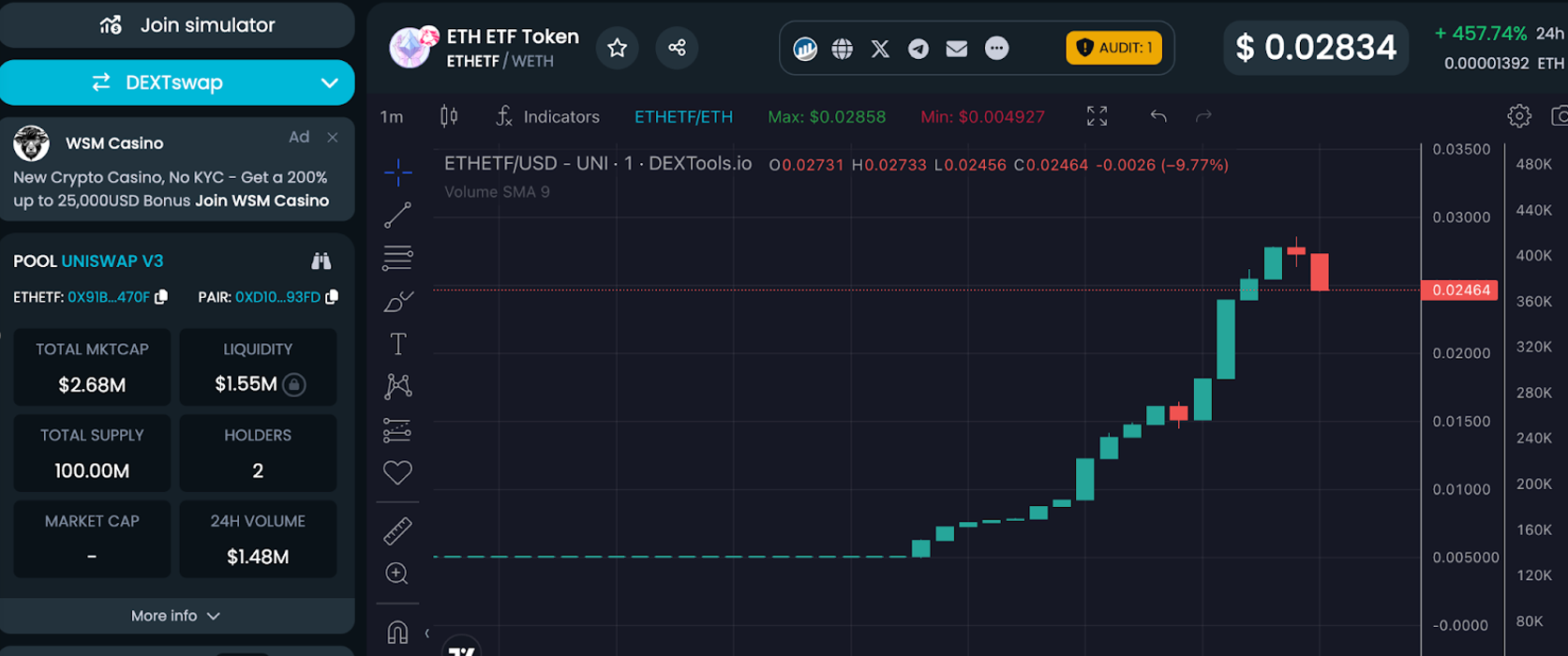This screenshot has height=656, width=1568.
Task: Click the AUDIT: 1 badge
Action: coord(1113,48)
